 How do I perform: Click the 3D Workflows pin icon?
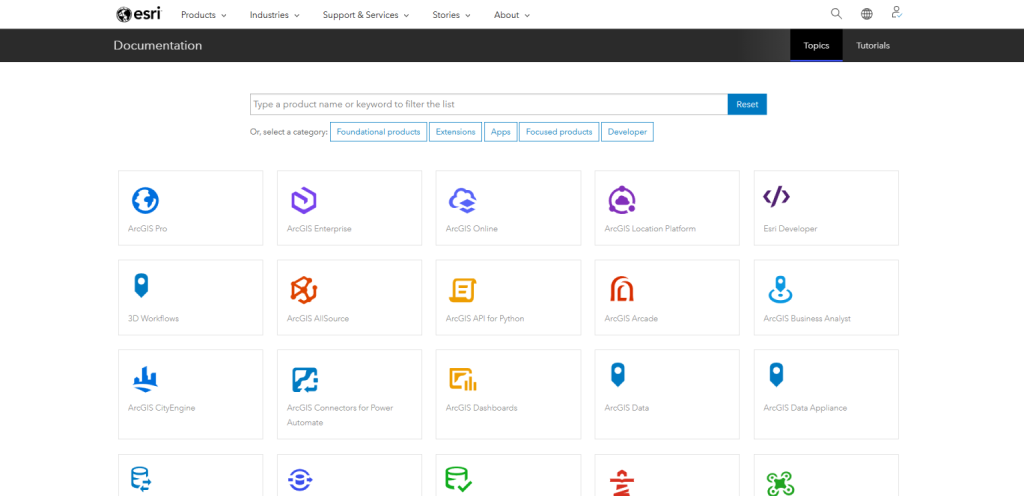tap(140, 286)
